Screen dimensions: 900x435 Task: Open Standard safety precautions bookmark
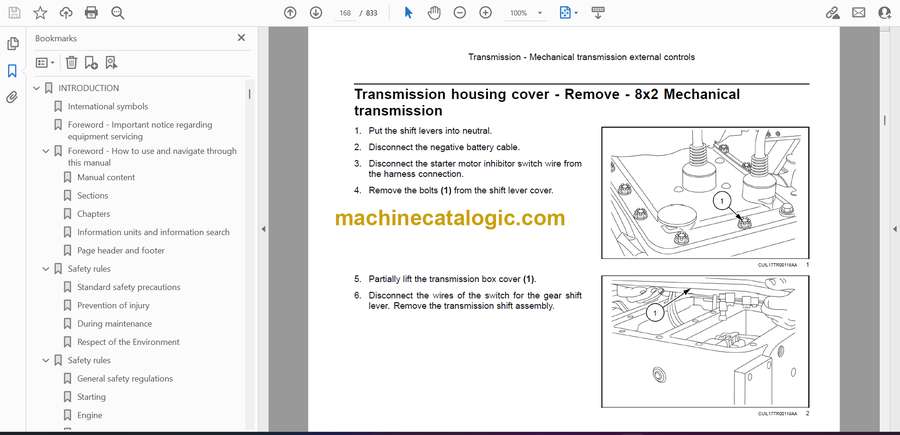pyautogui.click(x=129, y=287)
